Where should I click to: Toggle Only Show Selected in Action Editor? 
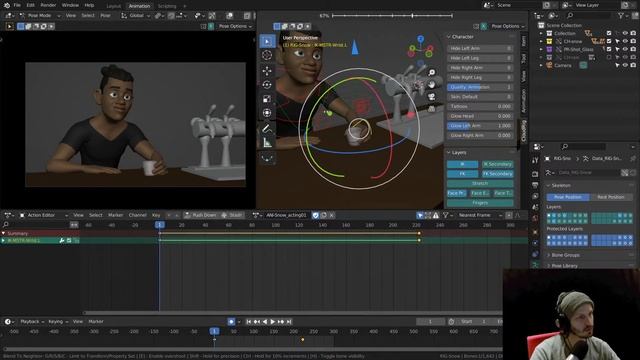[x=420, y=215]
